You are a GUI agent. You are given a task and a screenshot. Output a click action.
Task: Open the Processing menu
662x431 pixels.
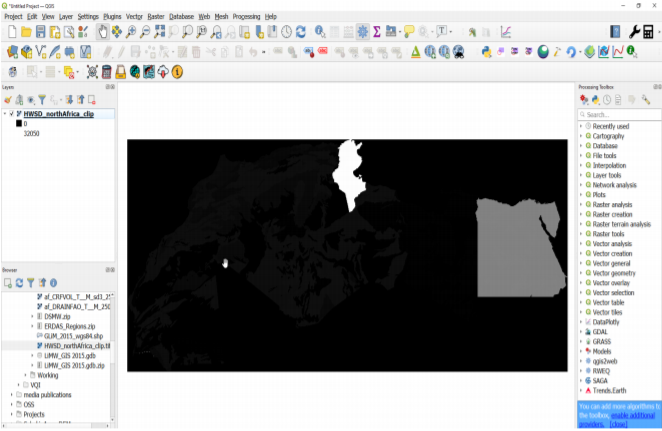point(247,16)
